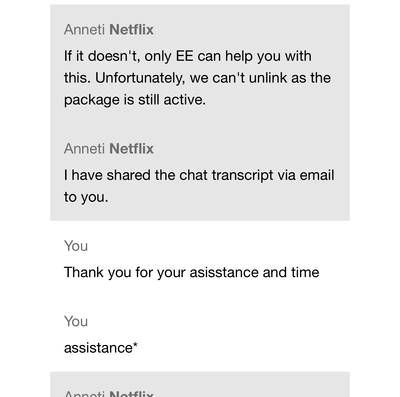Click the second Anneti Netflix sender label
The width and height of the screenshot is (400, 397).
pyautogui.click(x=109, y=149)
